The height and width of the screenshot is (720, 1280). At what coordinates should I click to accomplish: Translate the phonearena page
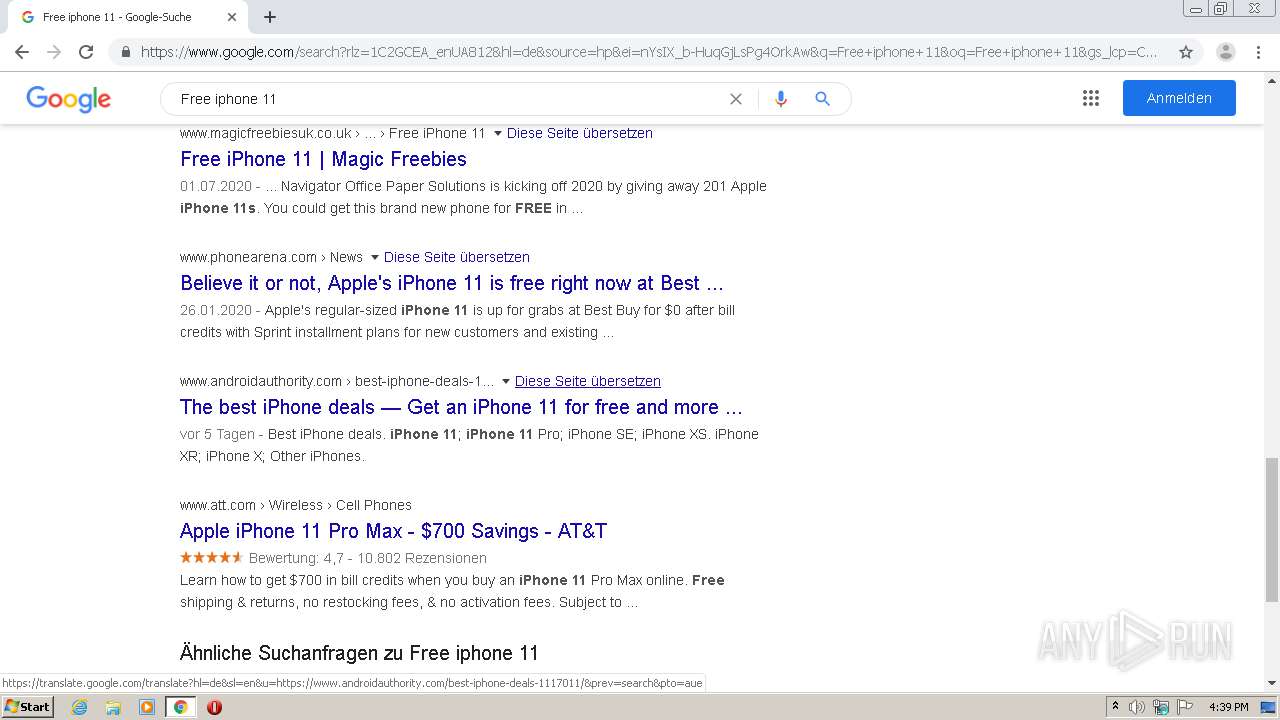(x=457, y=257)
